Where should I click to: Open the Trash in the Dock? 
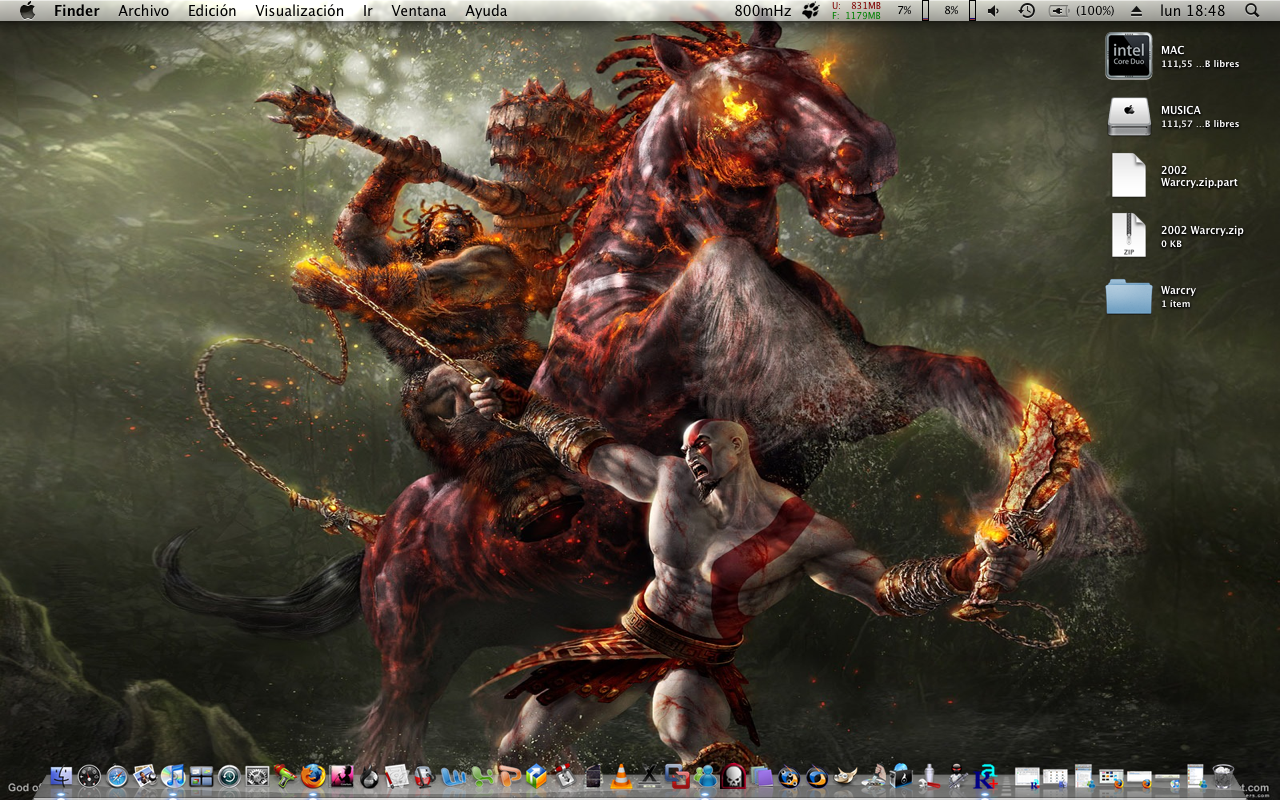tap(1223, 776)
